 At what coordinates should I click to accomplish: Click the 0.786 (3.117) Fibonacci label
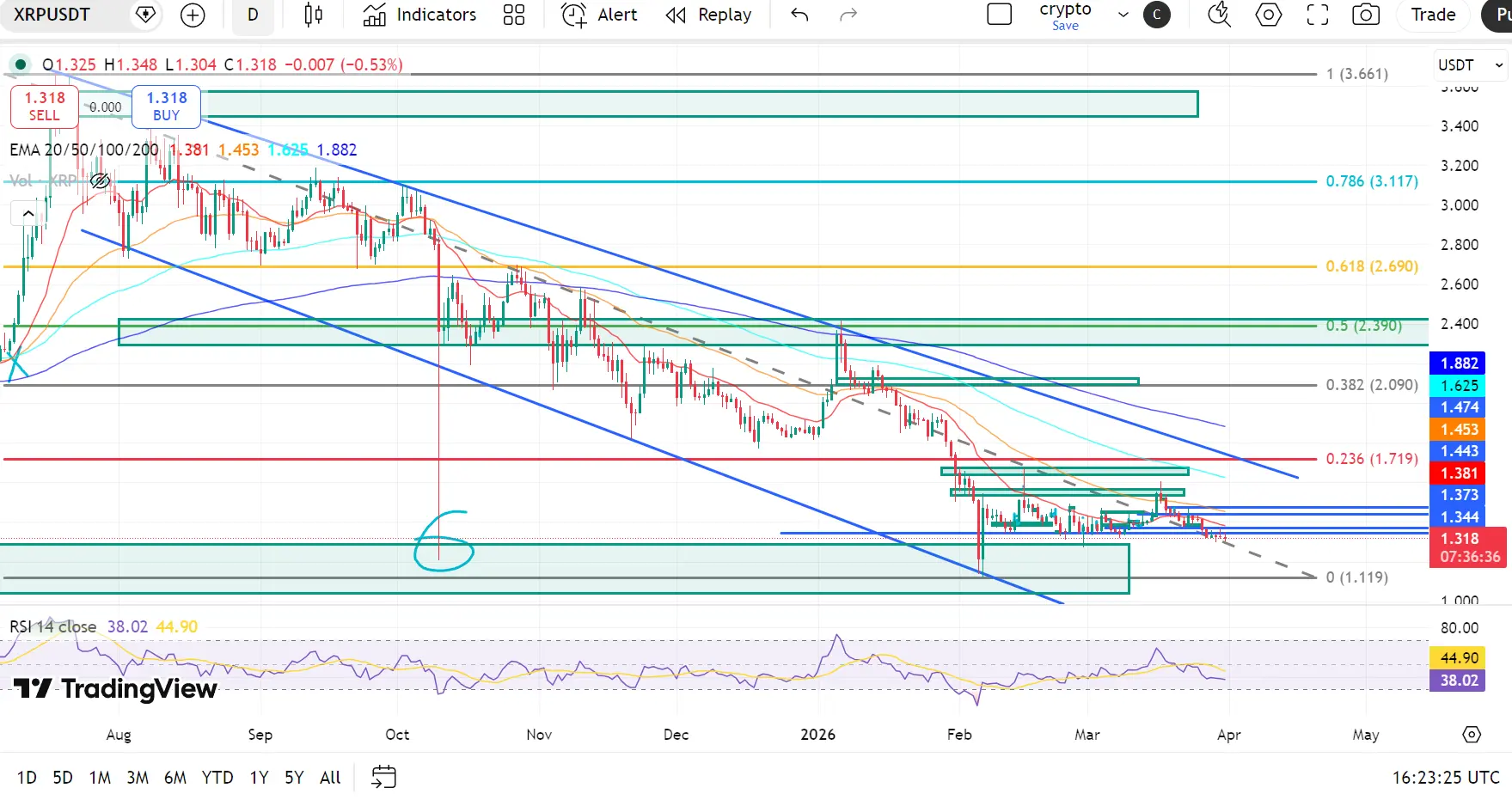pos(1372,181)
